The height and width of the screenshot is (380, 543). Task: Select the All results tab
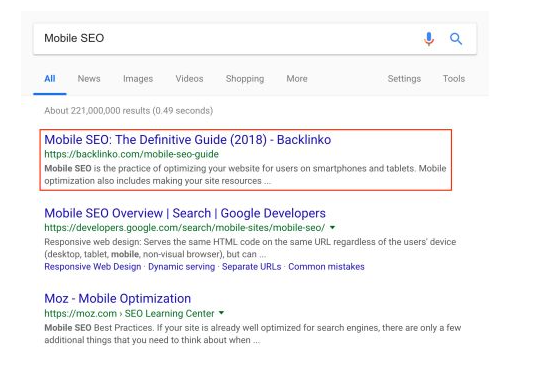pyautogui.click(x=50, y=79)
